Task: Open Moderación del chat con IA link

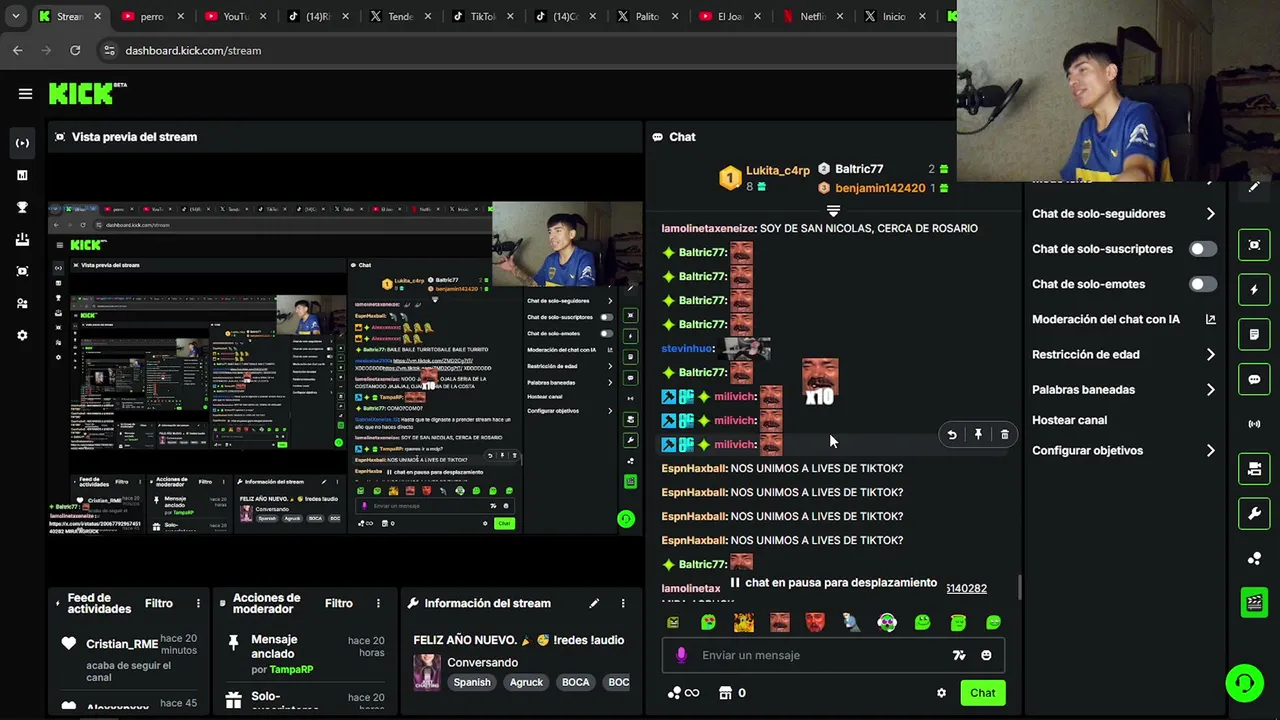Action: tap(1124, 319)
